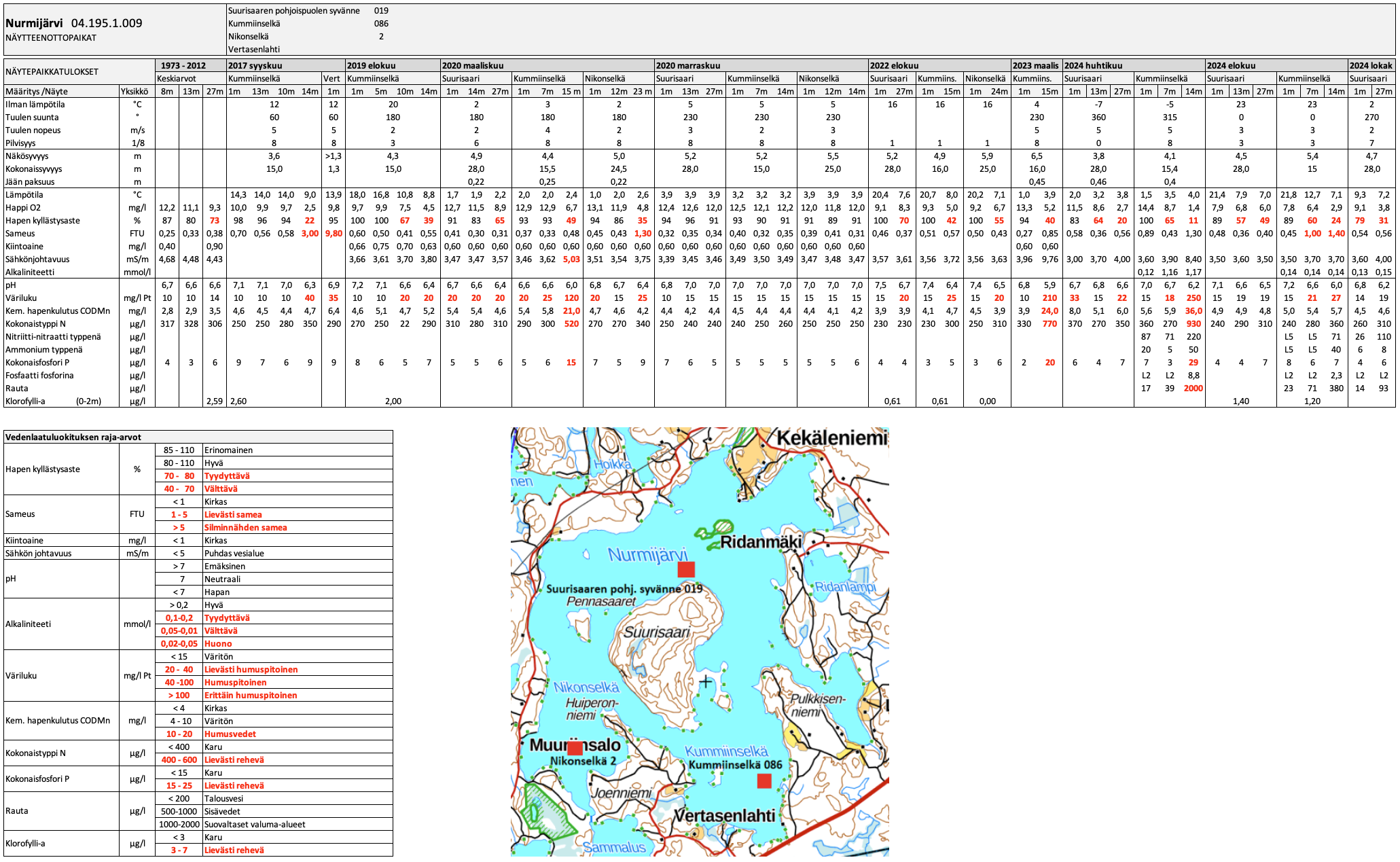Click the red marker at Suurisaaren pohj. syvänne 019

coord(686,569)
